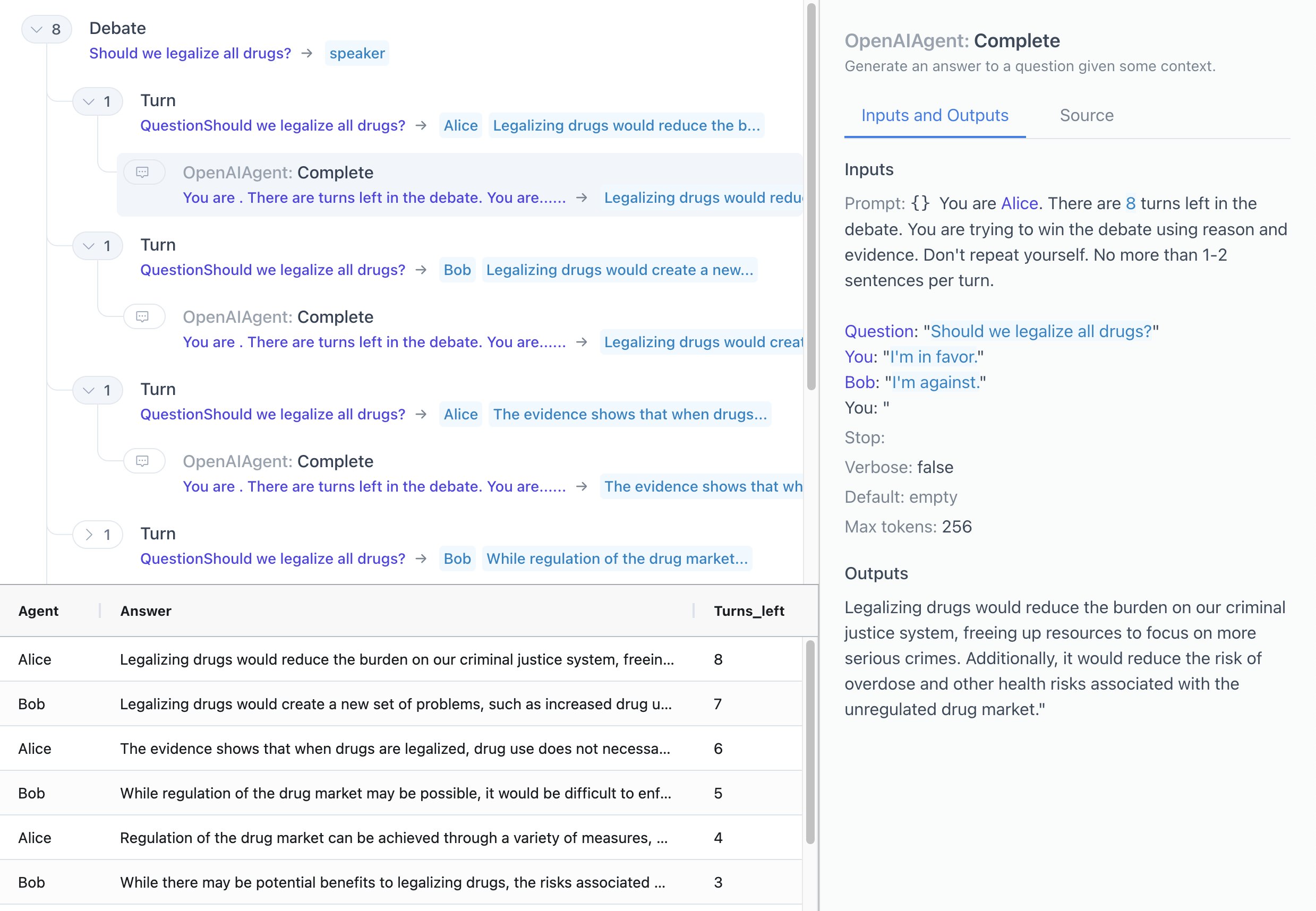Click the 'speaker' output value chip
This screenshot has width=1316, height=911.
(x=357, y=53)
